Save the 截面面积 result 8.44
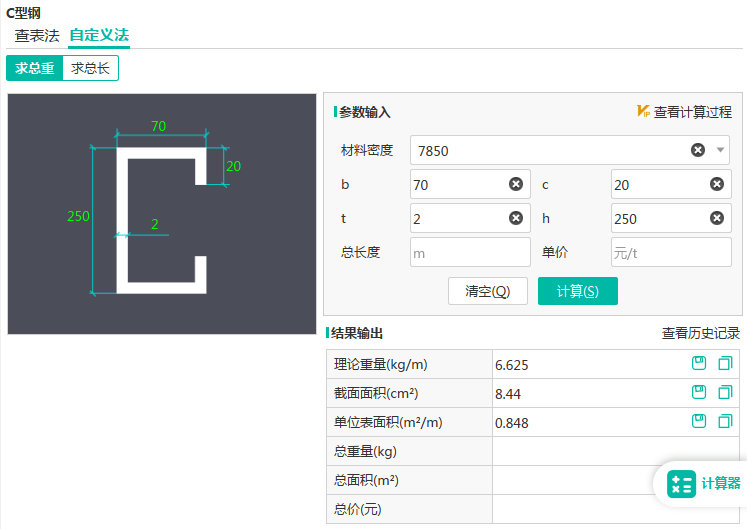 pyautogui.click(x=699, y=392)
